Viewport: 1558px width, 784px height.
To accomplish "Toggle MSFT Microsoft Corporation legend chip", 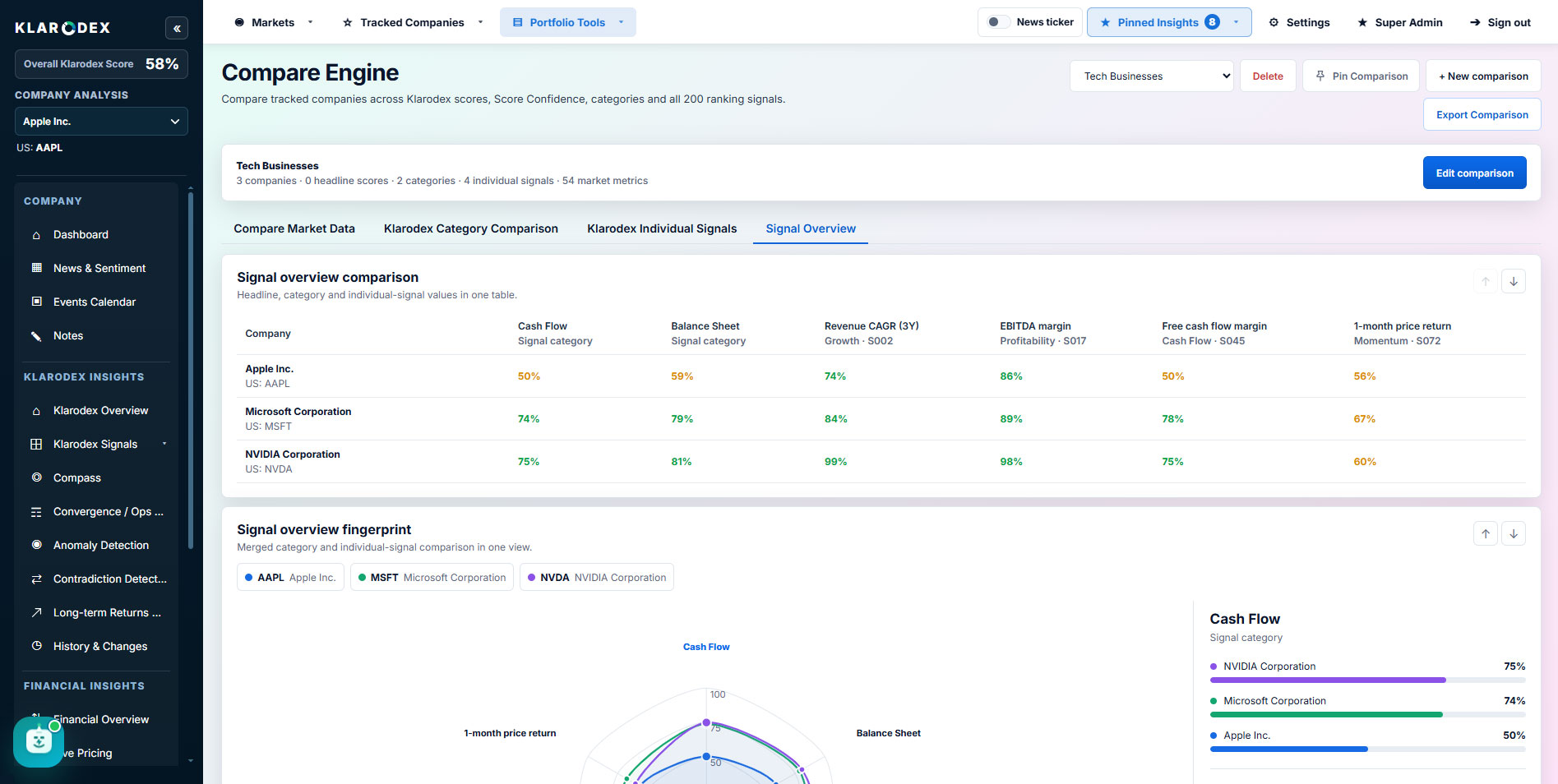I will (432, 577).
